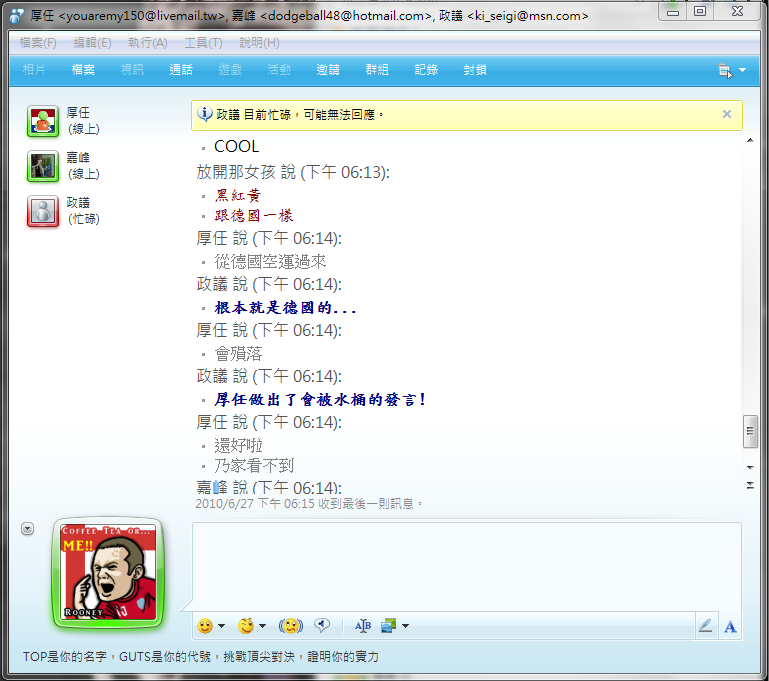This screenshot has height=681, width=769.
Task: Click 檔案 in the blue toolbar
Action: click(x=83, y=70)
